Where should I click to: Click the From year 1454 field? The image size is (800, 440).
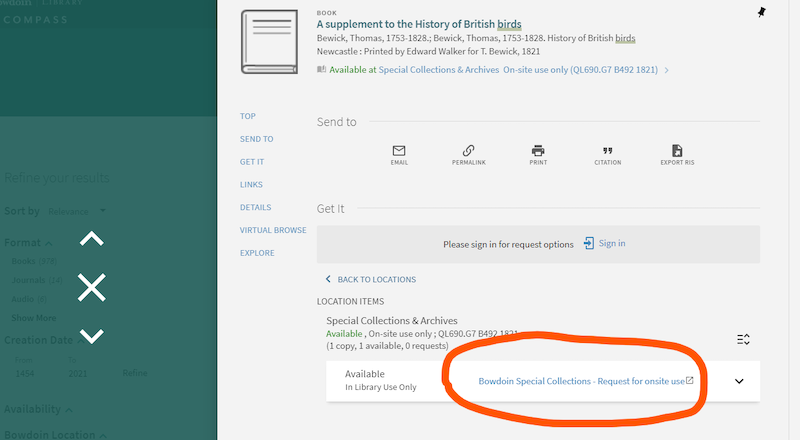click(x=25, y=374)
